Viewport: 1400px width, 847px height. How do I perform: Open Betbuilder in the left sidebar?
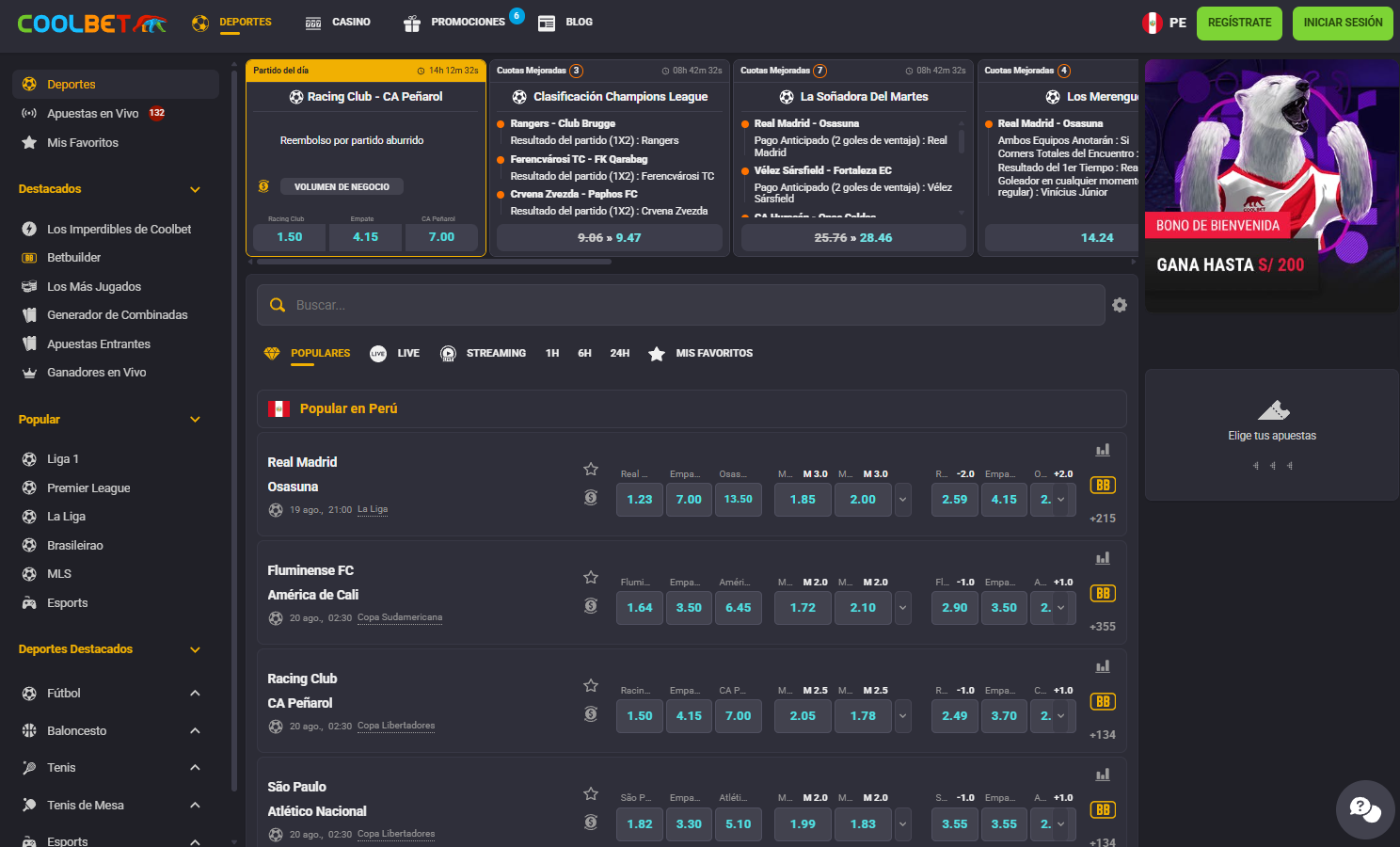[73, 258]
